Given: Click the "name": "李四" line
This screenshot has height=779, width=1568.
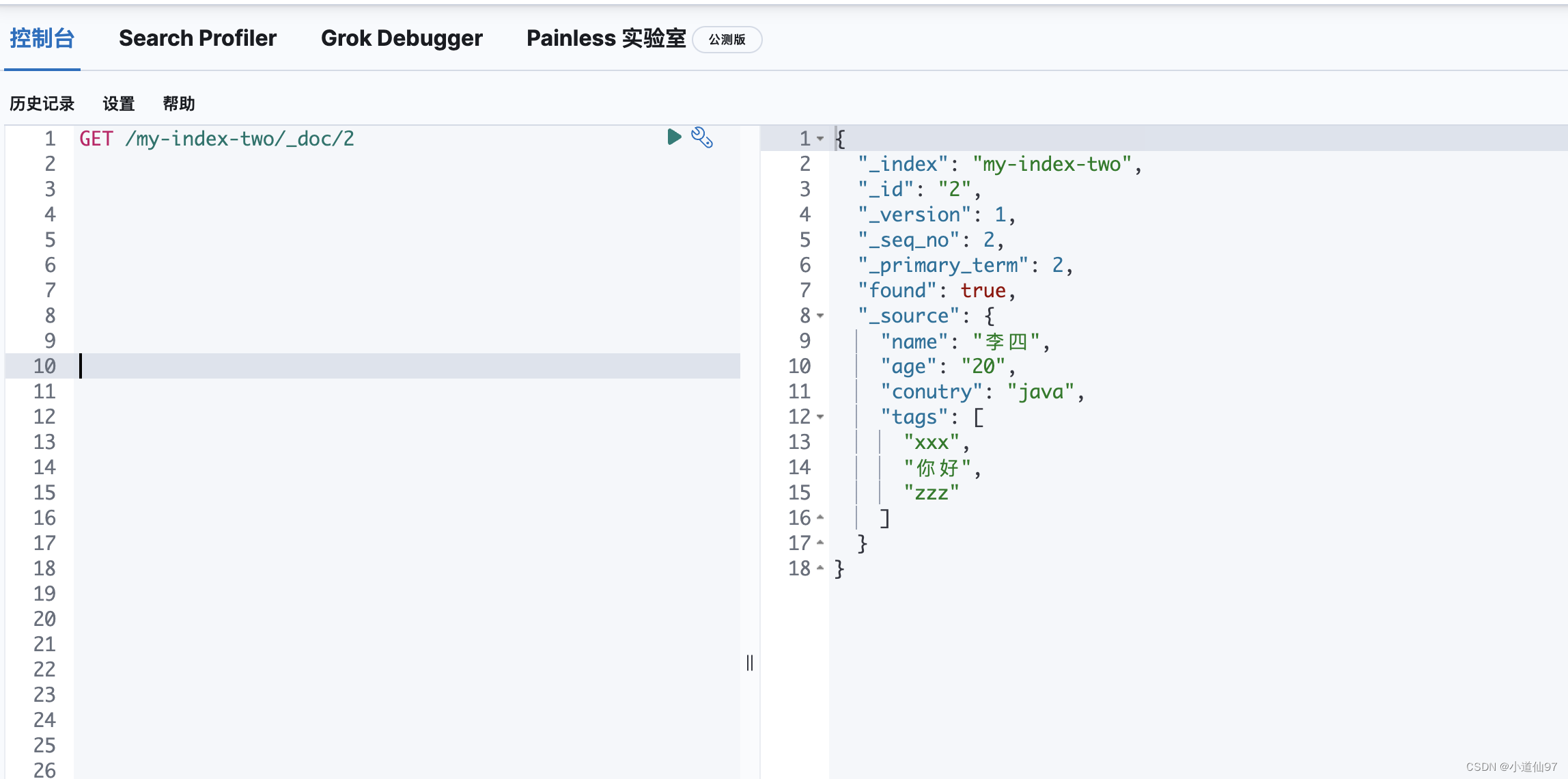Looking at the screenshot, I should [965, 341].
